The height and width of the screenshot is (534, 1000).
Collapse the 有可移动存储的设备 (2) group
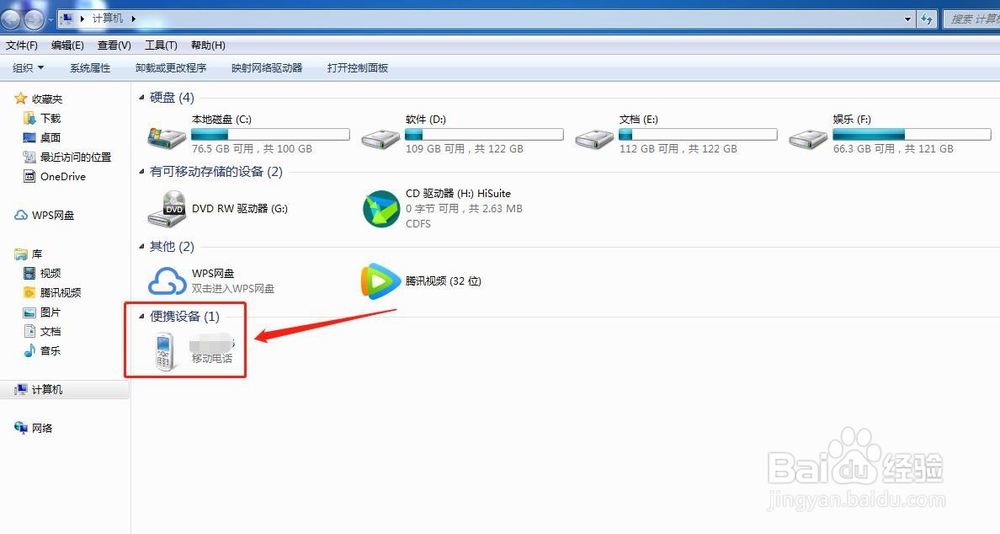click(x=142, y=172)
